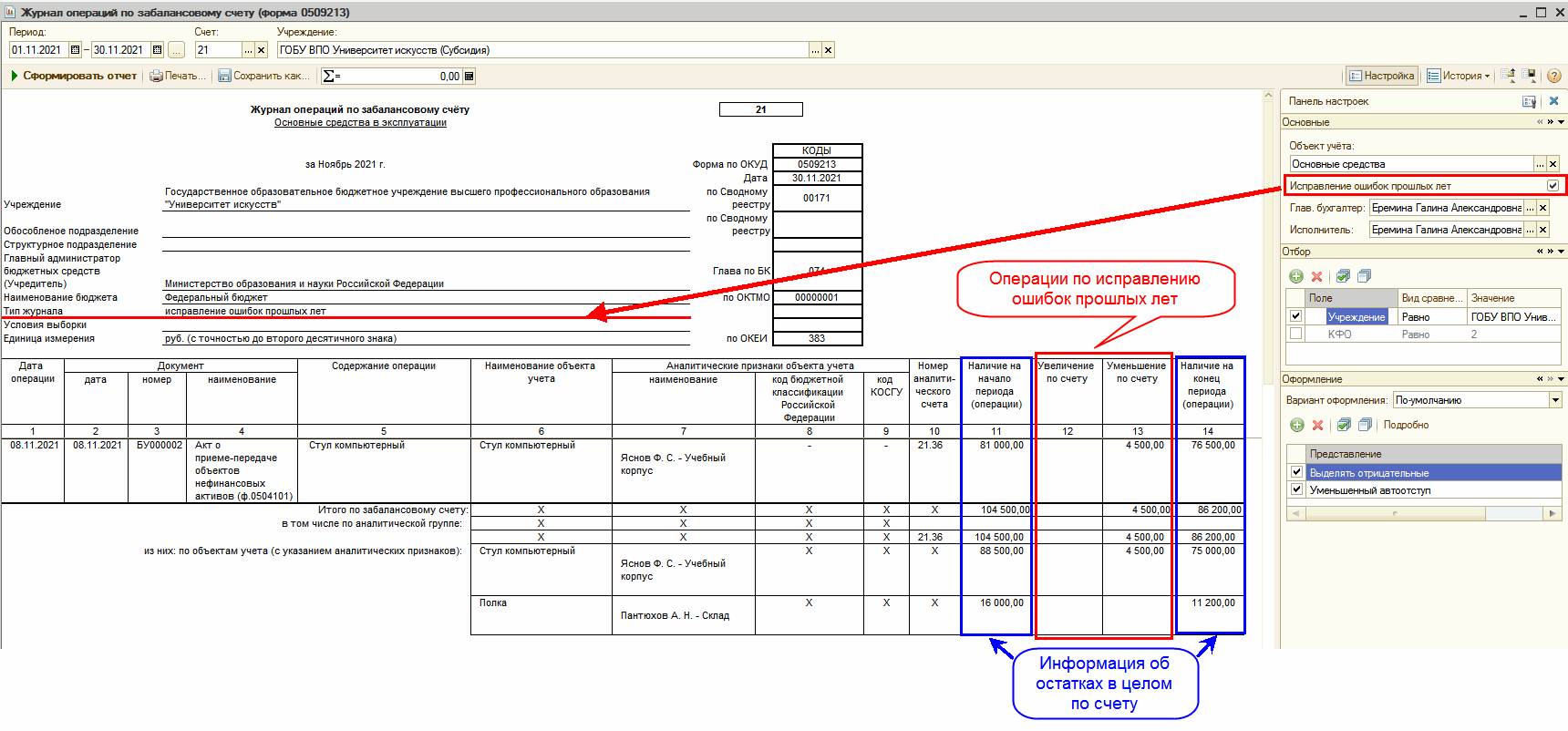Click save settings icon in toolbar

click(x=1530, y=76)
